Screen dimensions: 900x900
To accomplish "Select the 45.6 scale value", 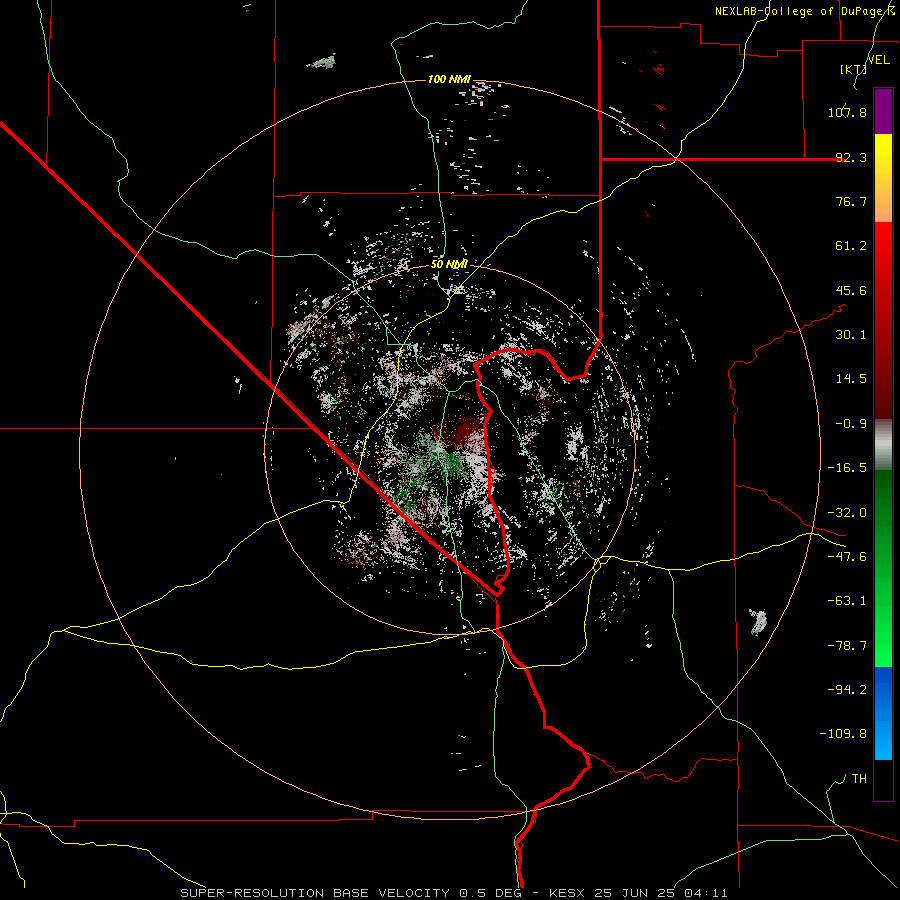I will tap(851, 290).
